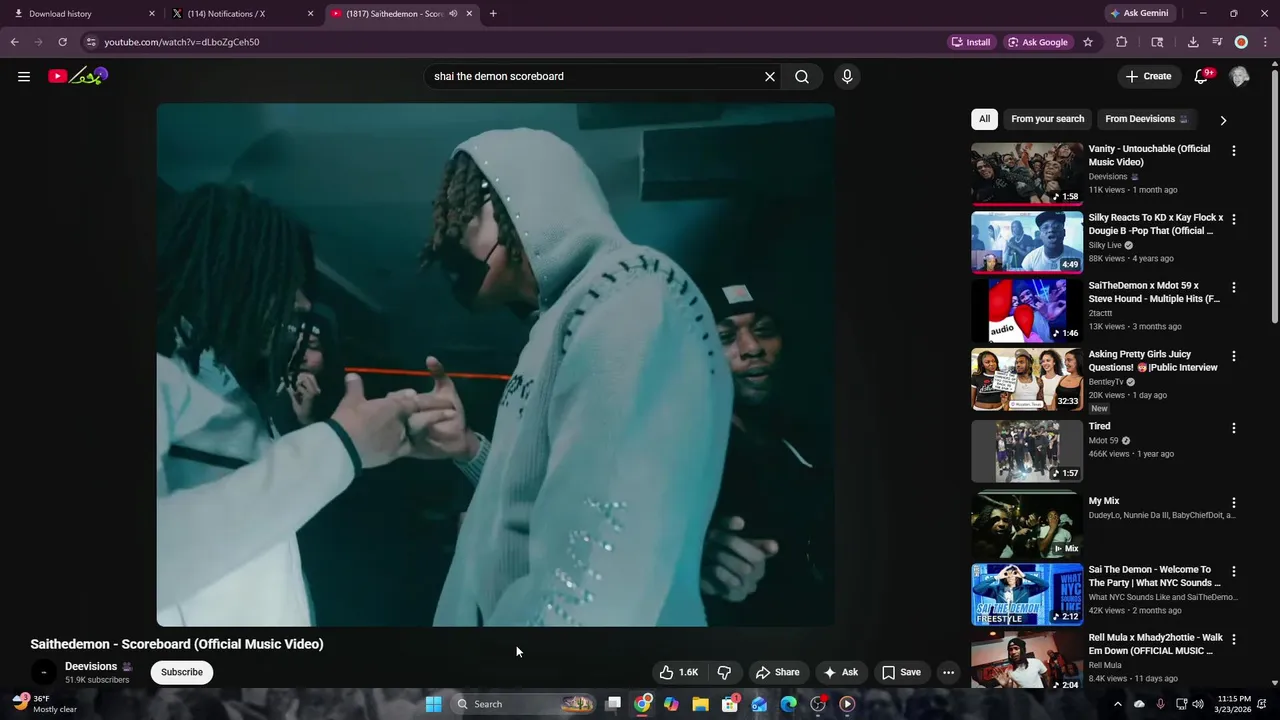The width and height of the screenshot is (1280, 720).
Task: Open Chrome three-dot menu
Action: [x=1265, y=42]
